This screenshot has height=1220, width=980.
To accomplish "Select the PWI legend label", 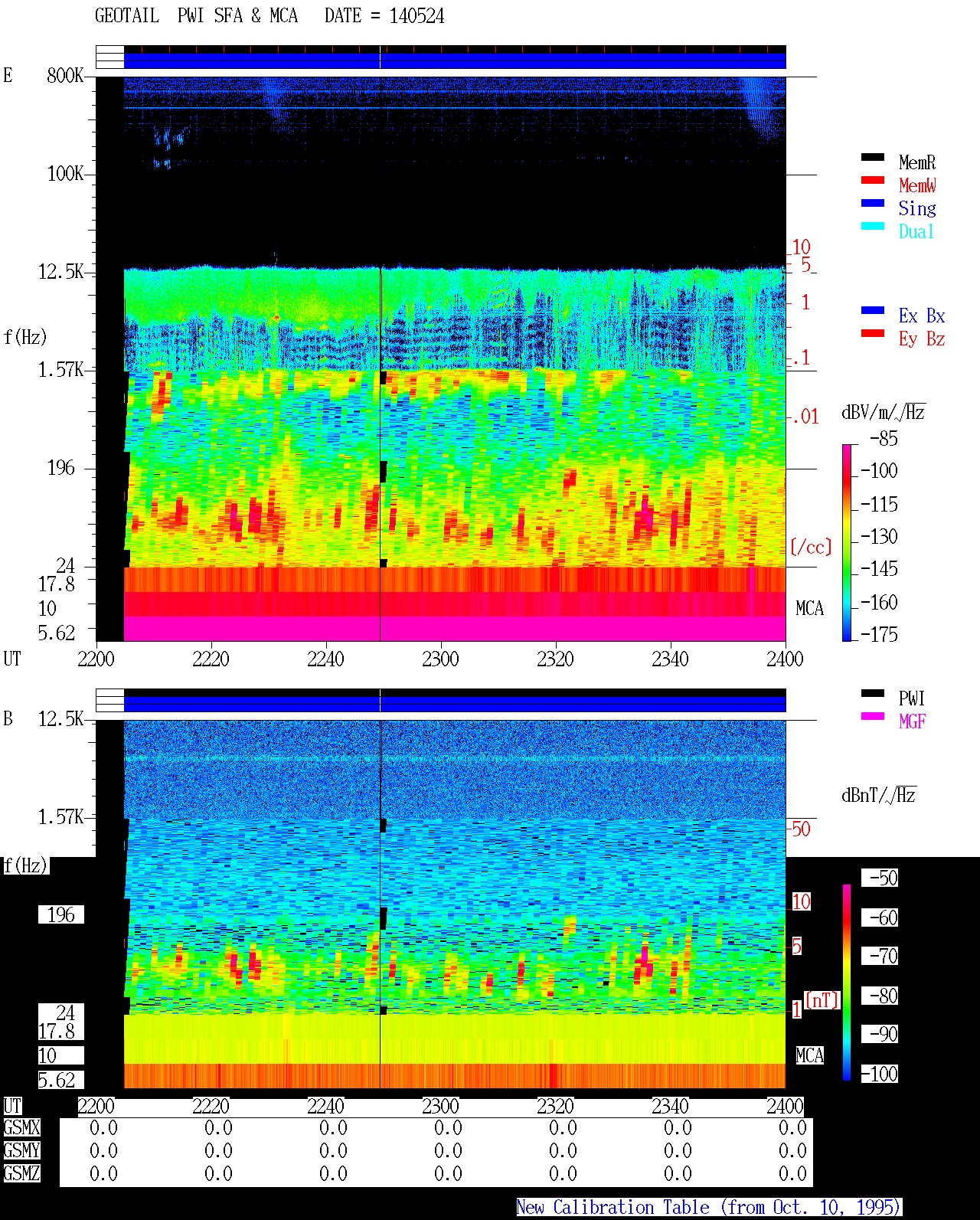I will (x=912, y=698).
